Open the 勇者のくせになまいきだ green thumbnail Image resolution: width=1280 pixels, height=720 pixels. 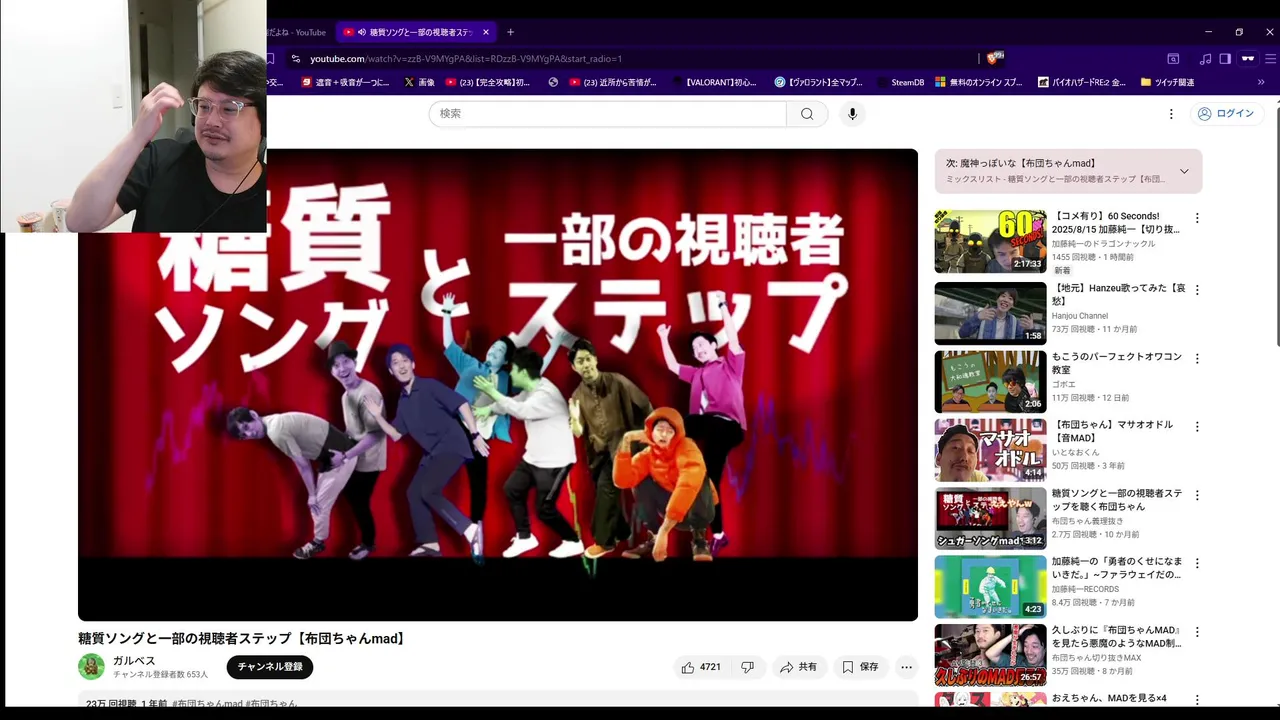pos(991,586)
